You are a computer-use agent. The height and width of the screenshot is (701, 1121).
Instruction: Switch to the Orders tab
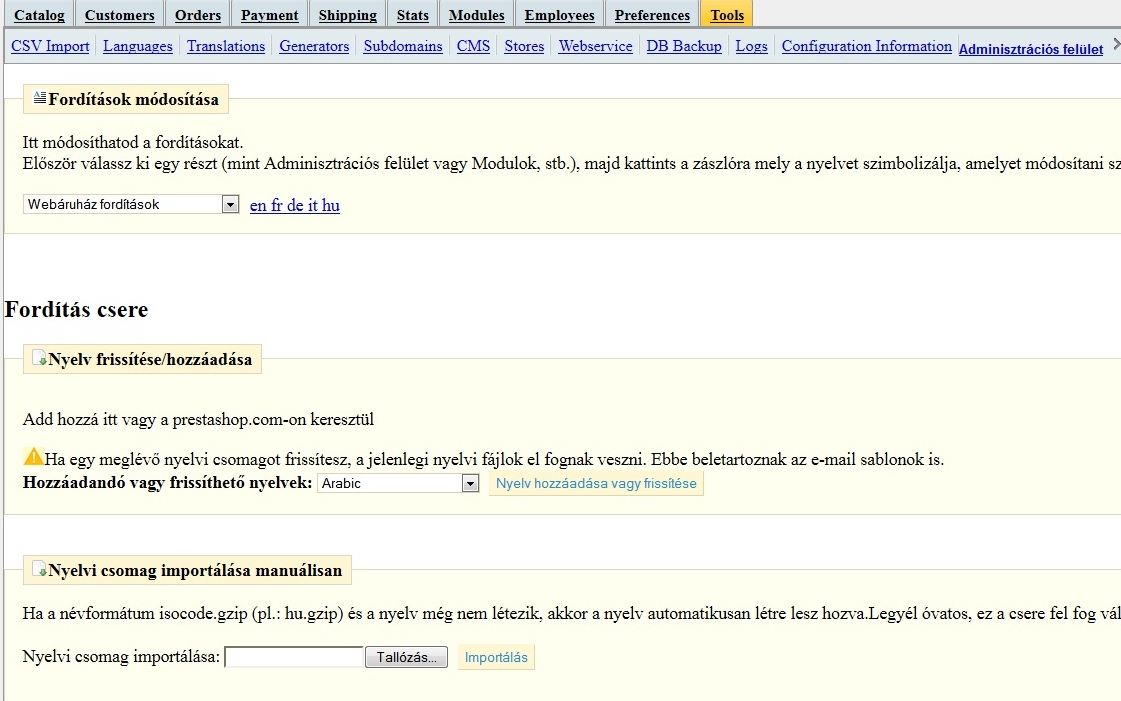click(198, 15)
